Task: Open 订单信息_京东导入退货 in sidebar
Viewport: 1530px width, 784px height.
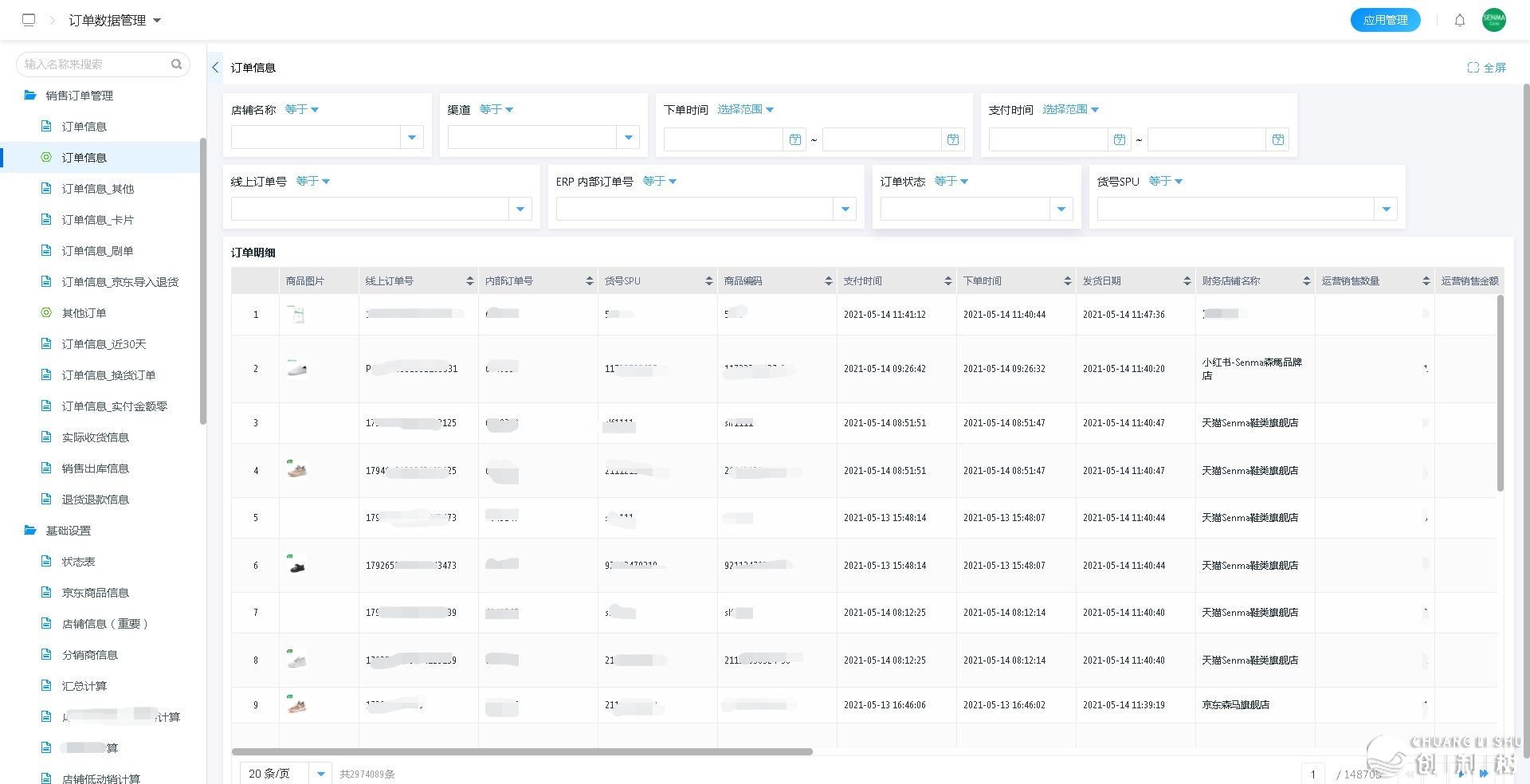Action: (x=120, y=282)
